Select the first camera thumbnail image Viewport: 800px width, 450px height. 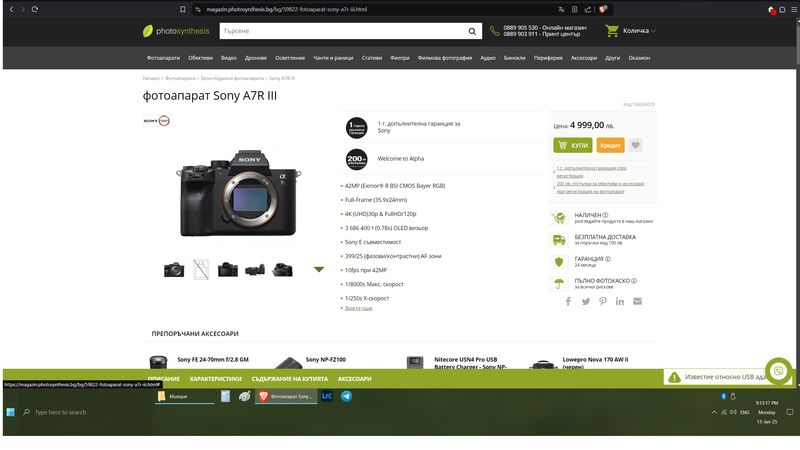tap(174, 269)
